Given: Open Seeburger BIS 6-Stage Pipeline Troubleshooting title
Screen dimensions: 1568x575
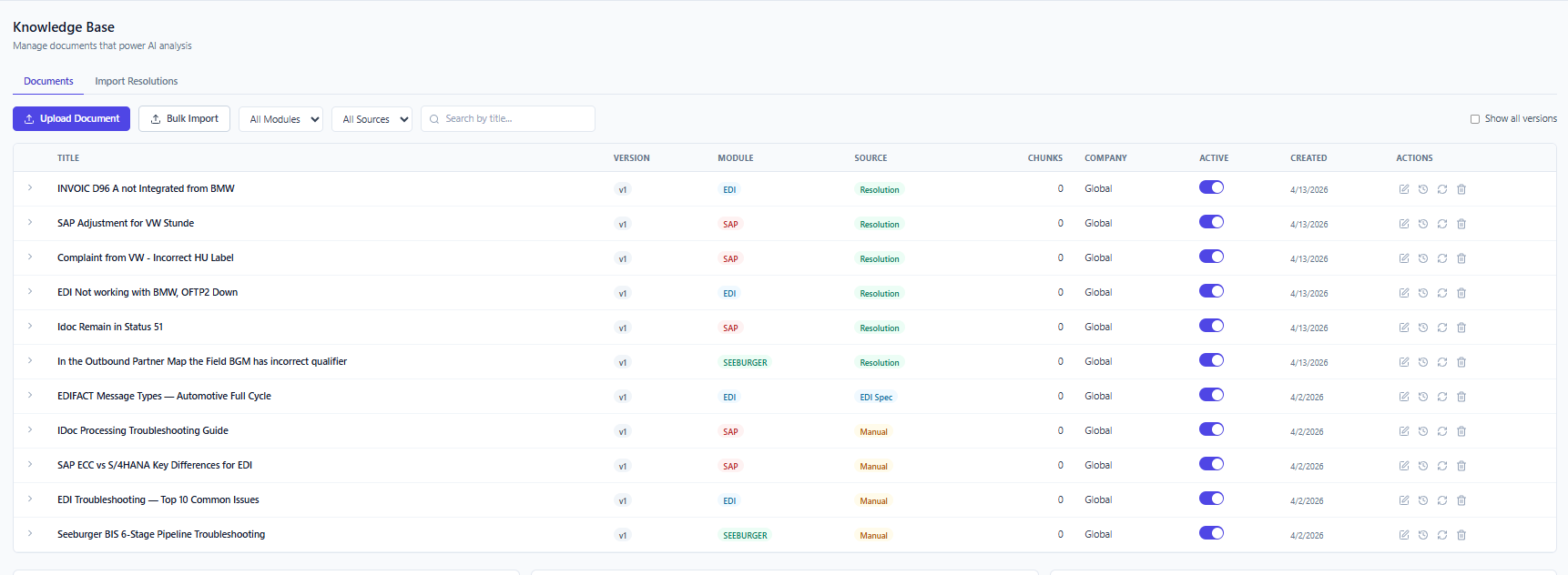Looking at the screenshot, I should click(x=161, y=534).
